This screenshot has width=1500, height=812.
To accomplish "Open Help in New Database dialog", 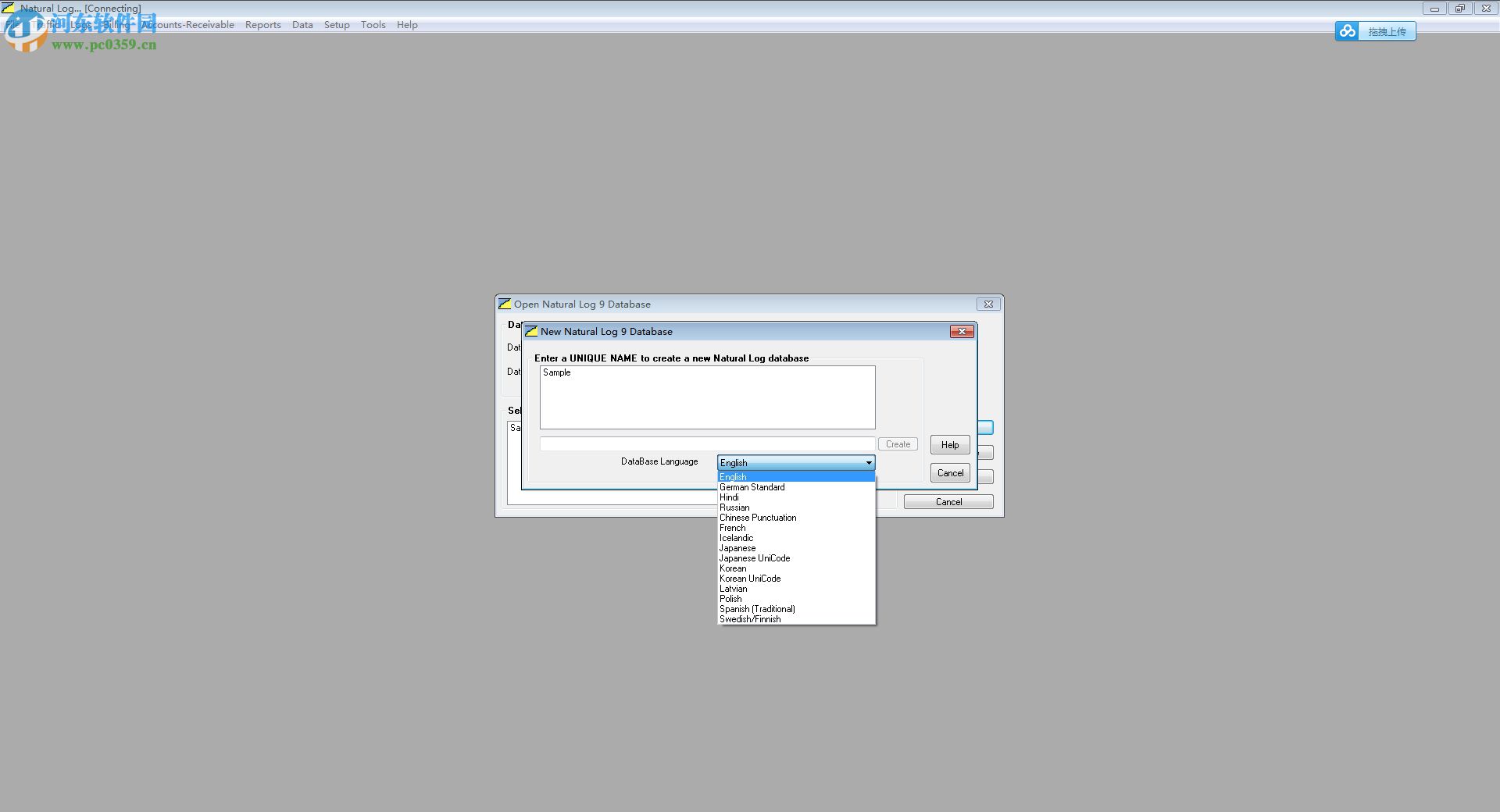I will pyautogui.click(x=950, y=445).
